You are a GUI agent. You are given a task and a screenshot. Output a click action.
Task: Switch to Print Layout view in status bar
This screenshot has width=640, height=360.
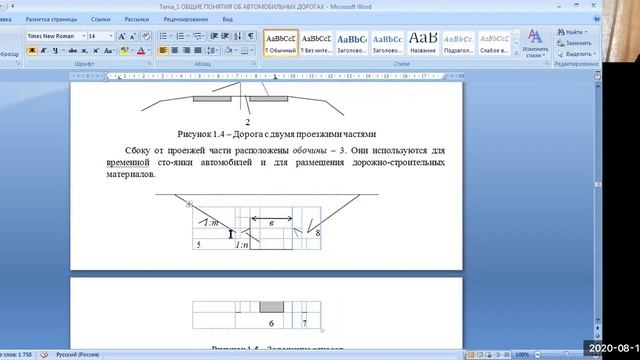471,355
